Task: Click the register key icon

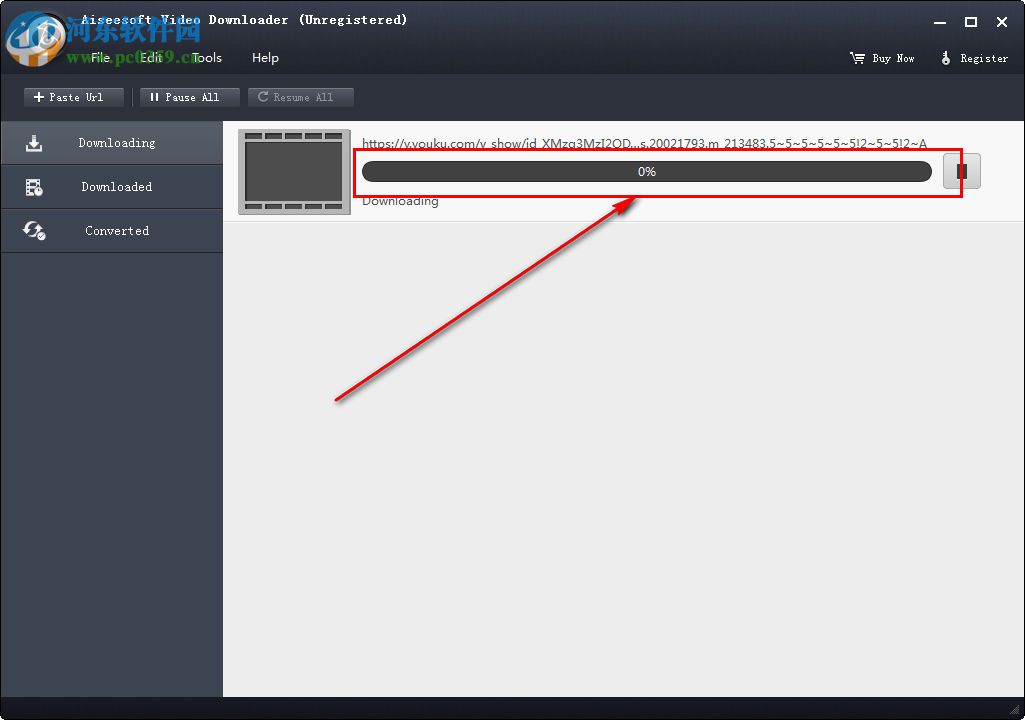Action: coord(945,58)
